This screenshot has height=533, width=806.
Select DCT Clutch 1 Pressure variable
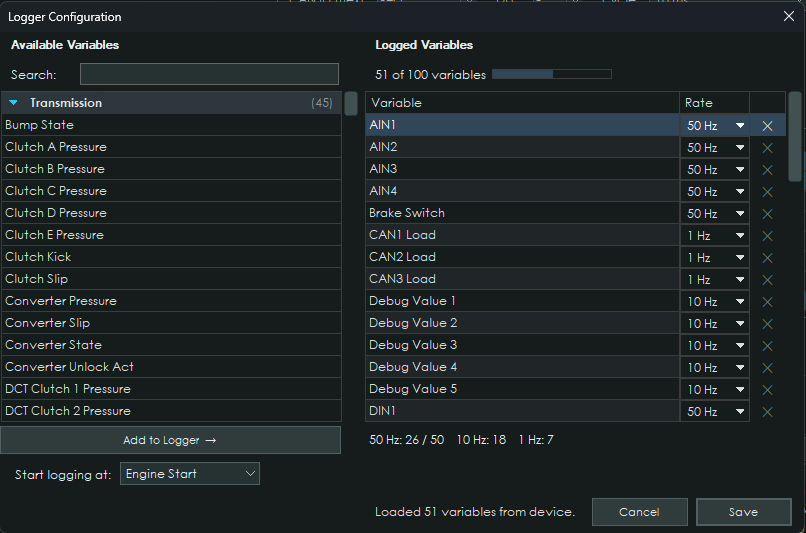coord(171,389)
